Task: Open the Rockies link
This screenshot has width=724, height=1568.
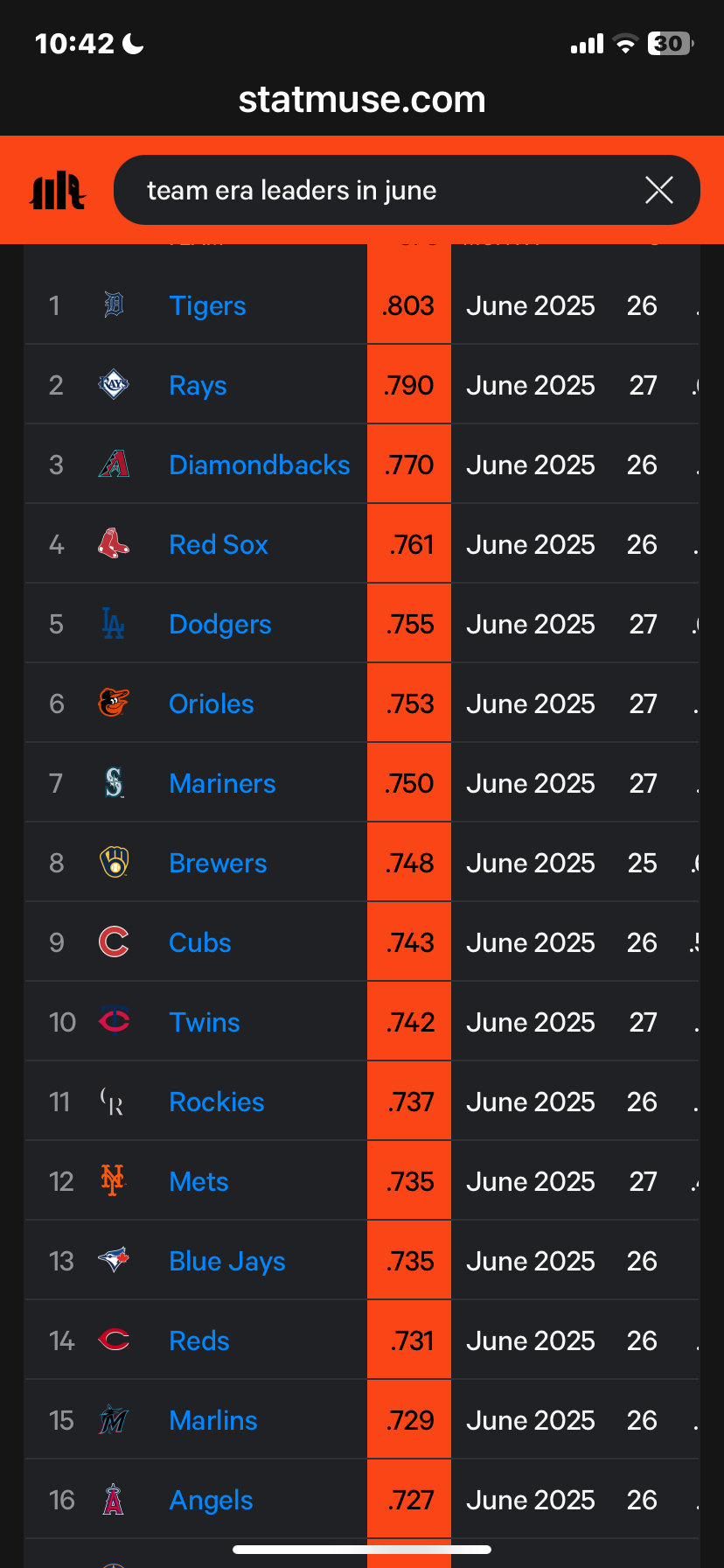Action: click(217, 1102)
